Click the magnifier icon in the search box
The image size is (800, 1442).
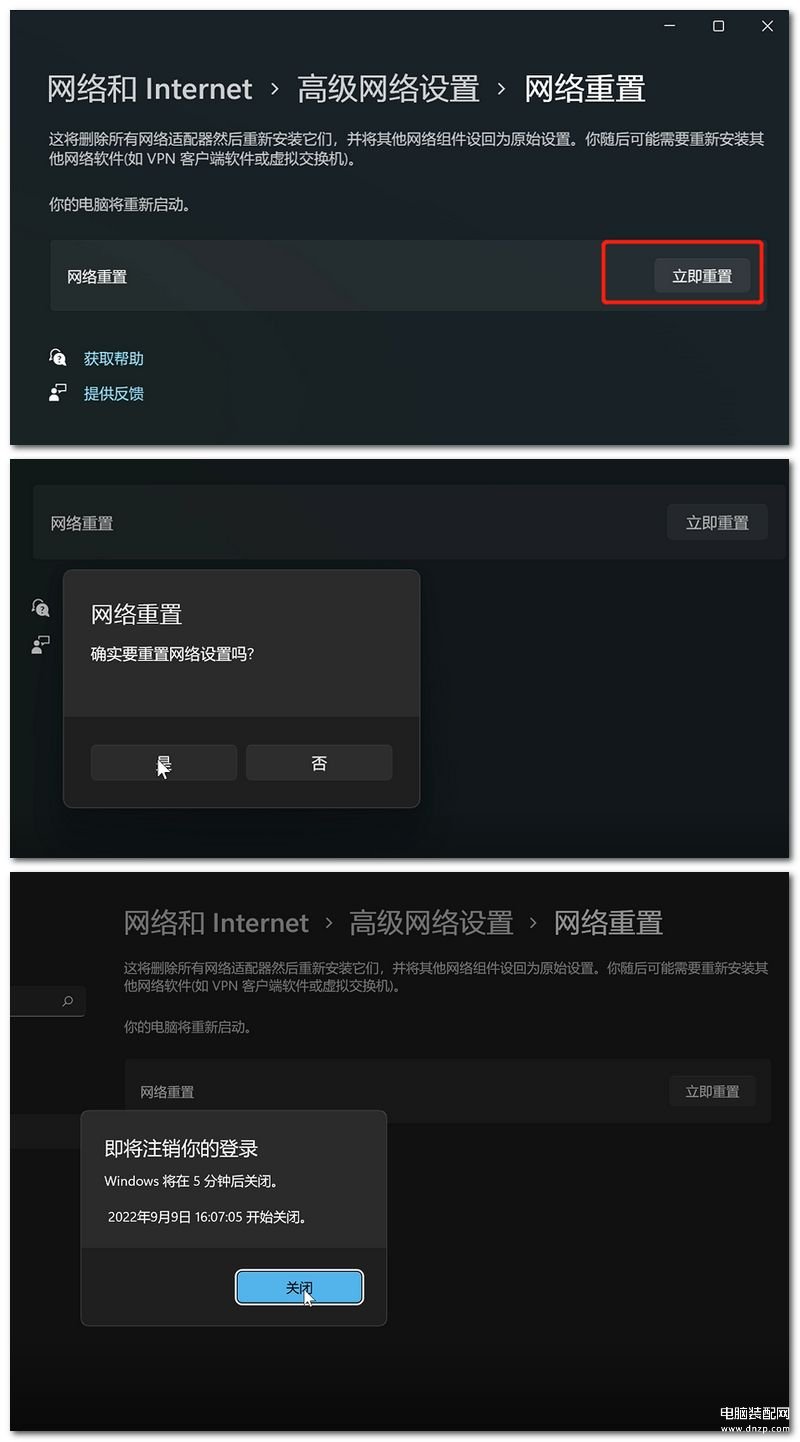tap(68, 1001)
